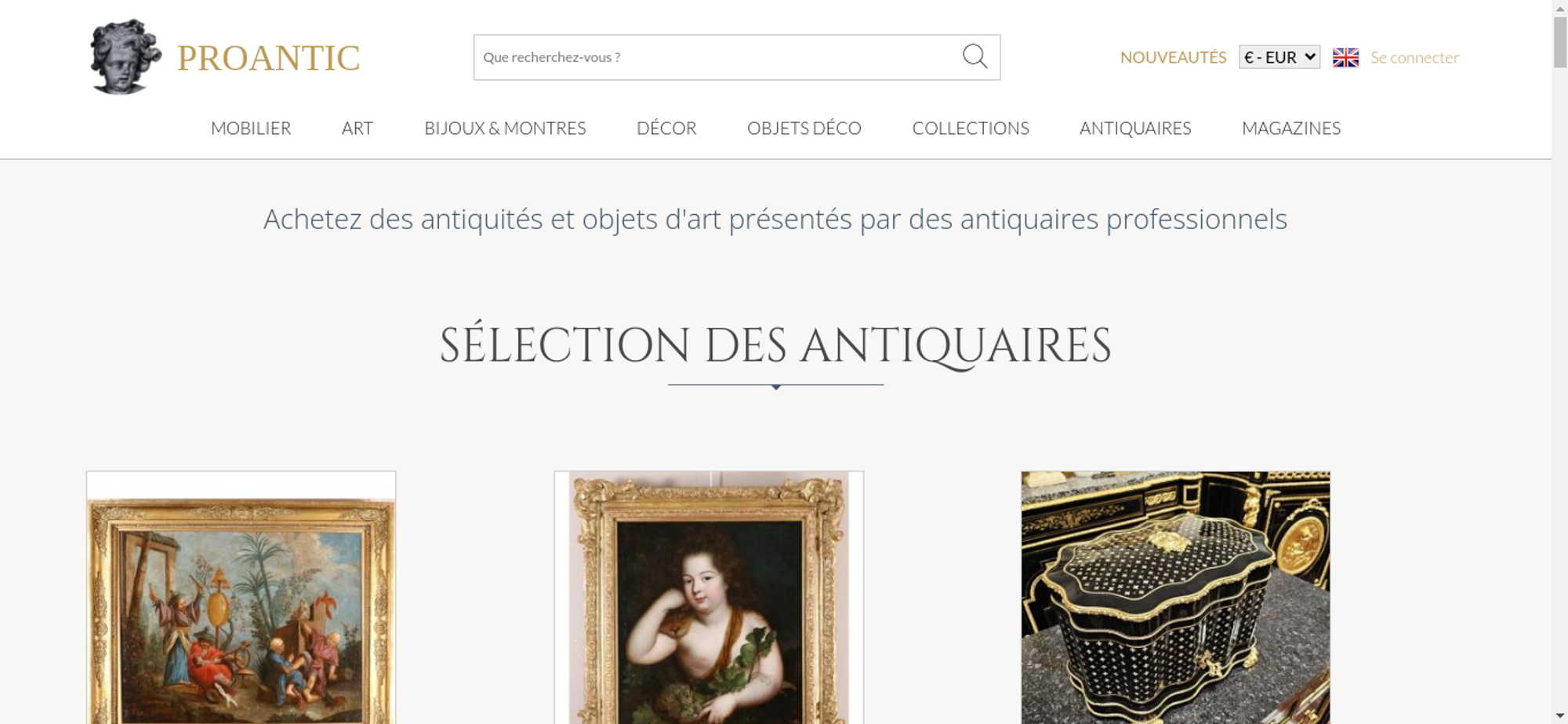Open the chinoiserie scene painting thumbnail
1568x724 pixels.
(x=241, y=598)
